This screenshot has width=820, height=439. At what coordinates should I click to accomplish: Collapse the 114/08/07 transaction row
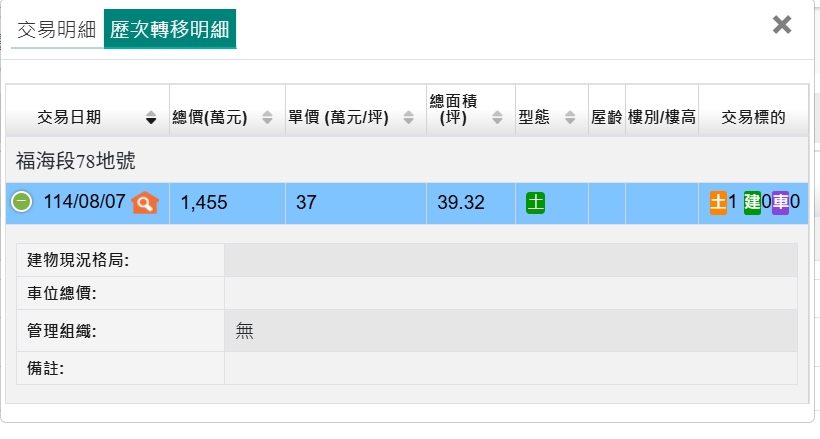[x=22, y=202]
